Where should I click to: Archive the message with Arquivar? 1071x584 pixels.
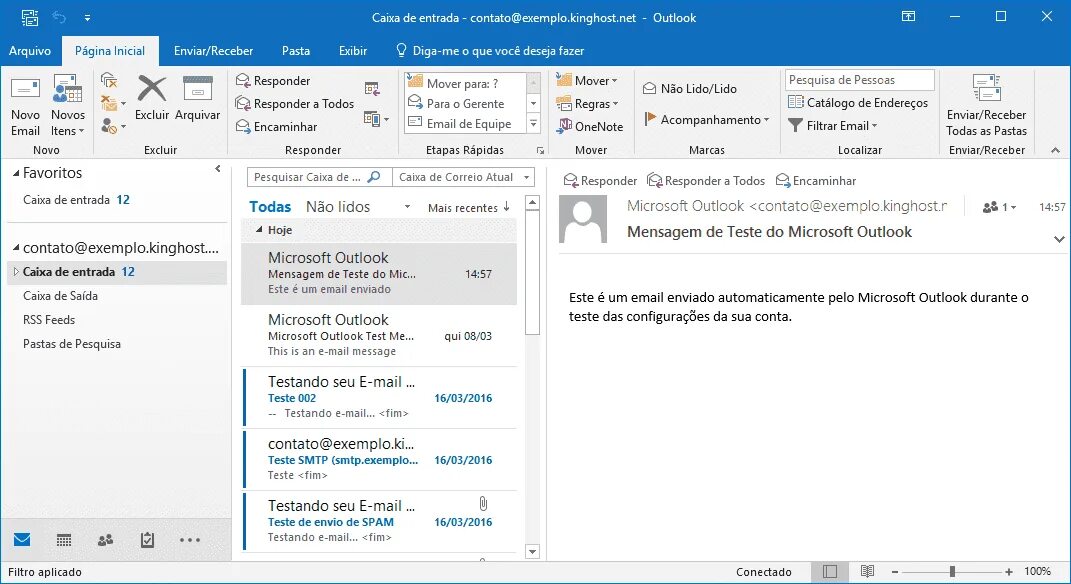pyautogui.click(x=197, y=98)
